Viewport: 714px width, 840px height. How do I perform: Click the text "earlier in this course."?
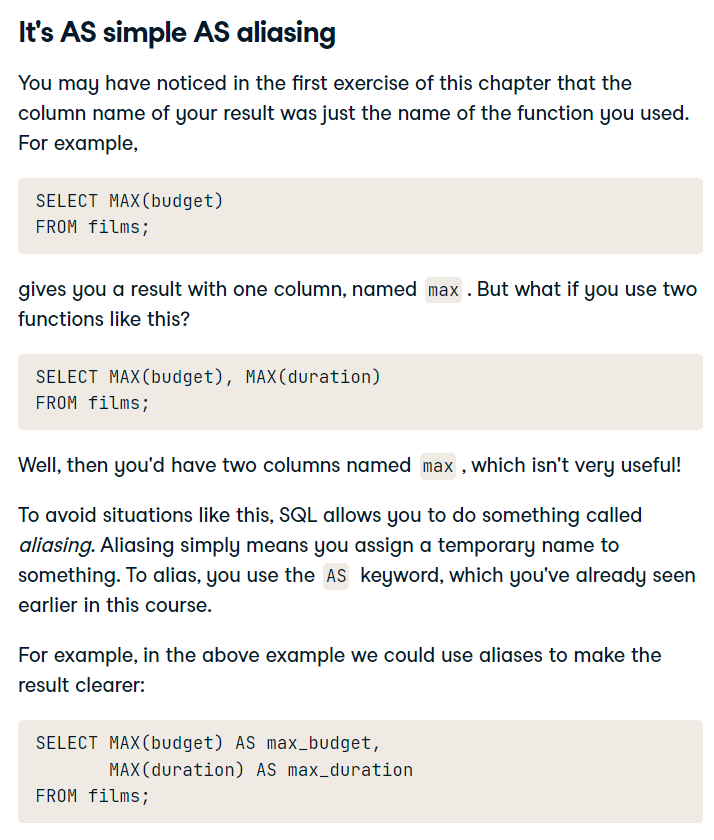pos(115,605)
